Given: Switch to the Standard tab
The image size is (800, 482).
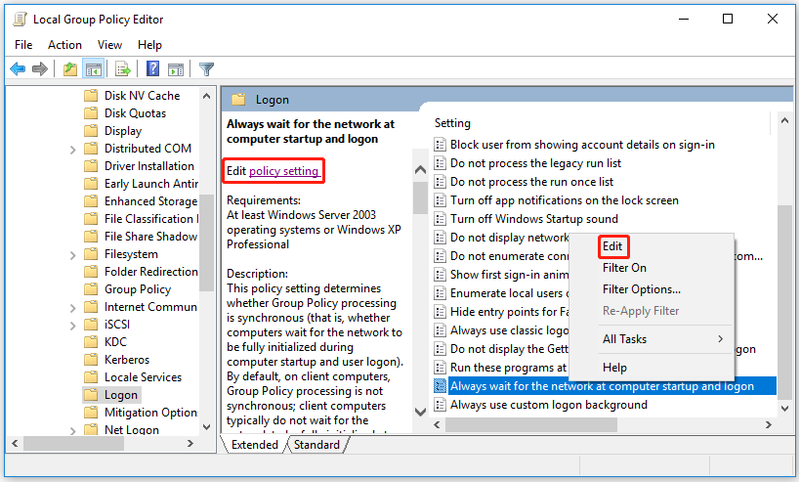Looking at the screenshot, I should 316,445.
